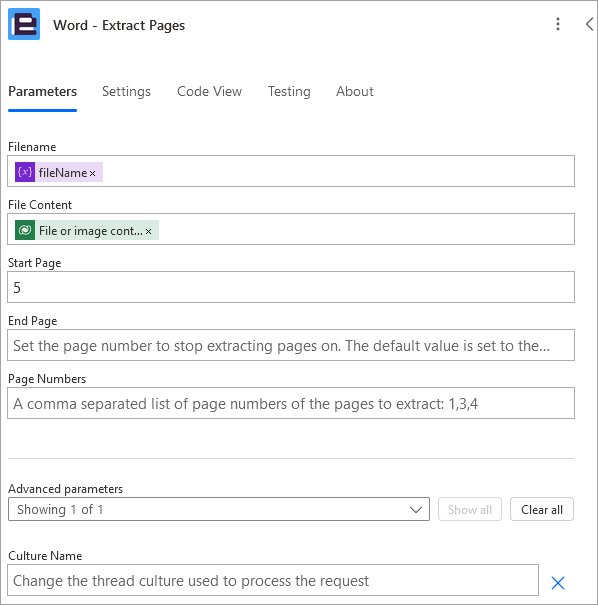This screenshot has height=605, width=598.
Task: Remove the Culture Name parameter with X
Action: 558,583
